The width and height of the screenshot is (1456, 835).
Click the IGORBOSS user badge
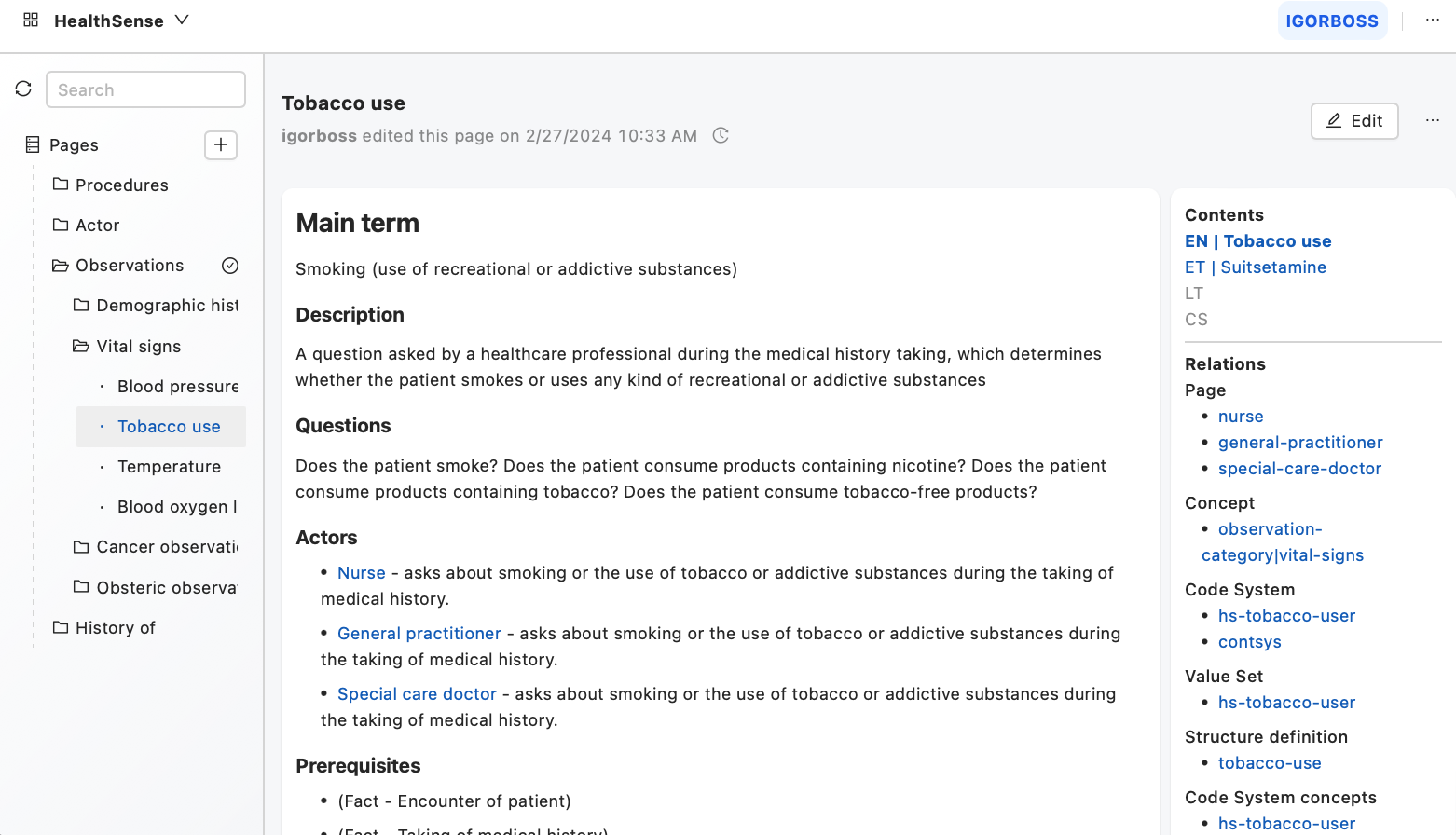pyautogui.click(x=1331, y=21)
